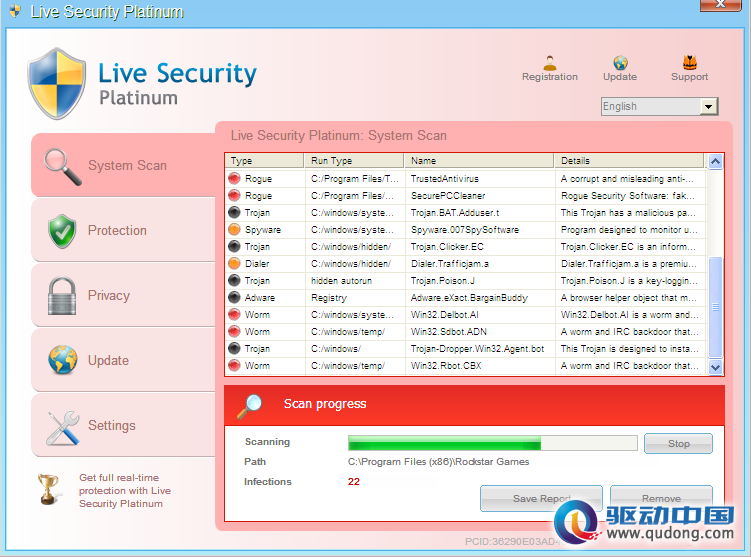The height and width of the screenshot is (557, 751).
Task: Click the green scan progress bar
Action: tap(493, 443)
